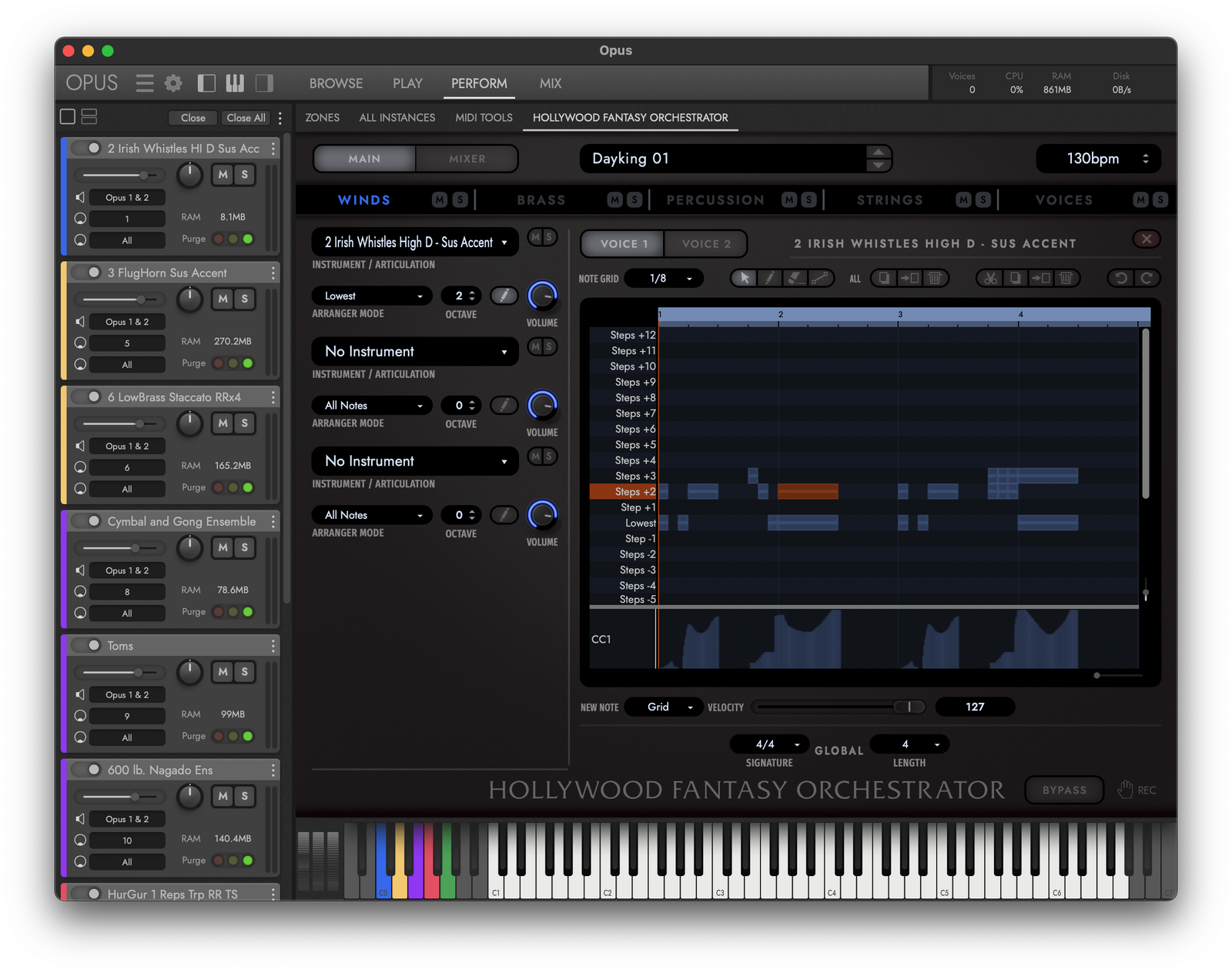Solo the Winds section
Screen dimensions: 1232x973
[460, 200]
